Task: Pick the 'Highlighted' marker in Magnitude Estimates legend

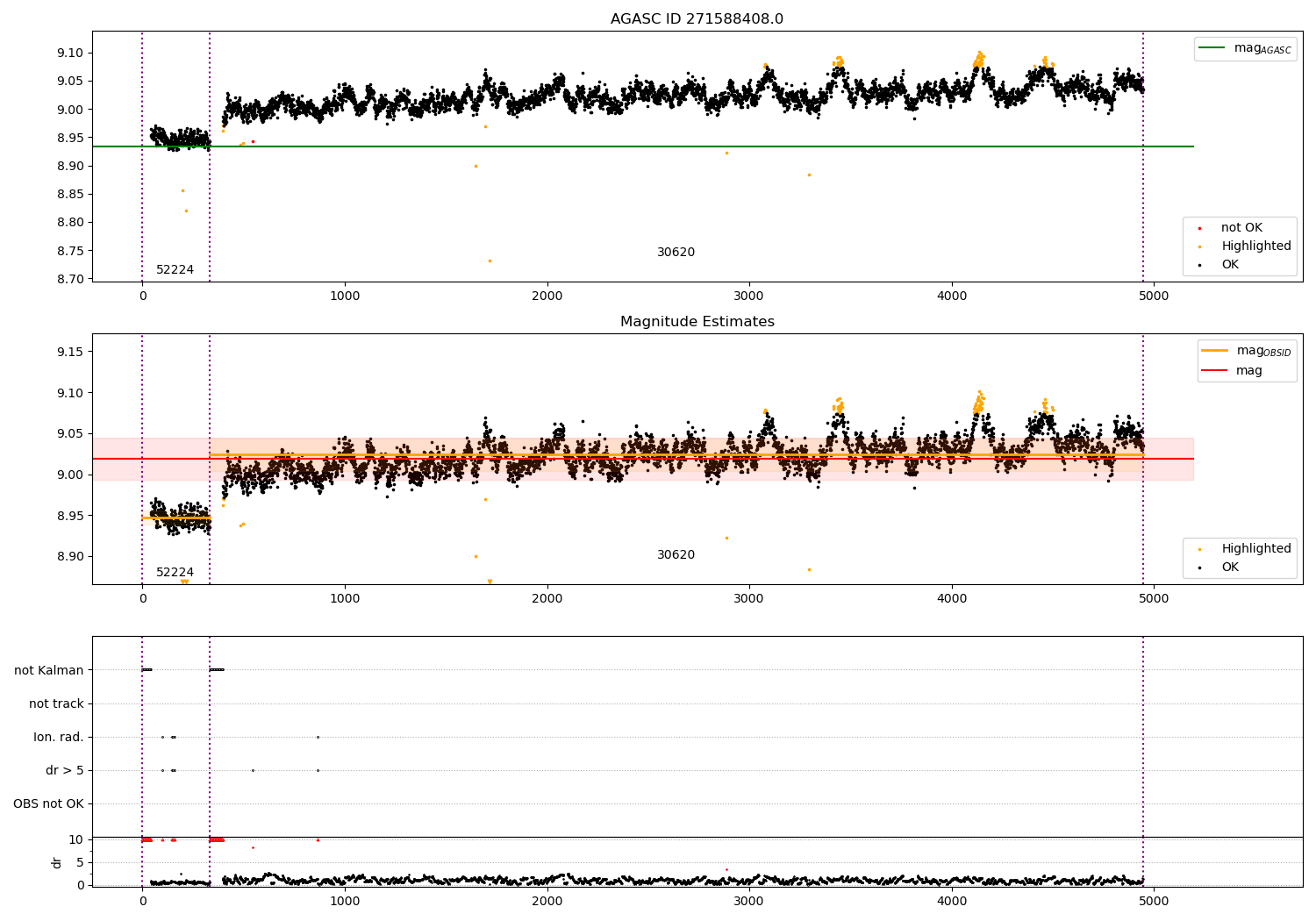Action: coord(1199,549)
